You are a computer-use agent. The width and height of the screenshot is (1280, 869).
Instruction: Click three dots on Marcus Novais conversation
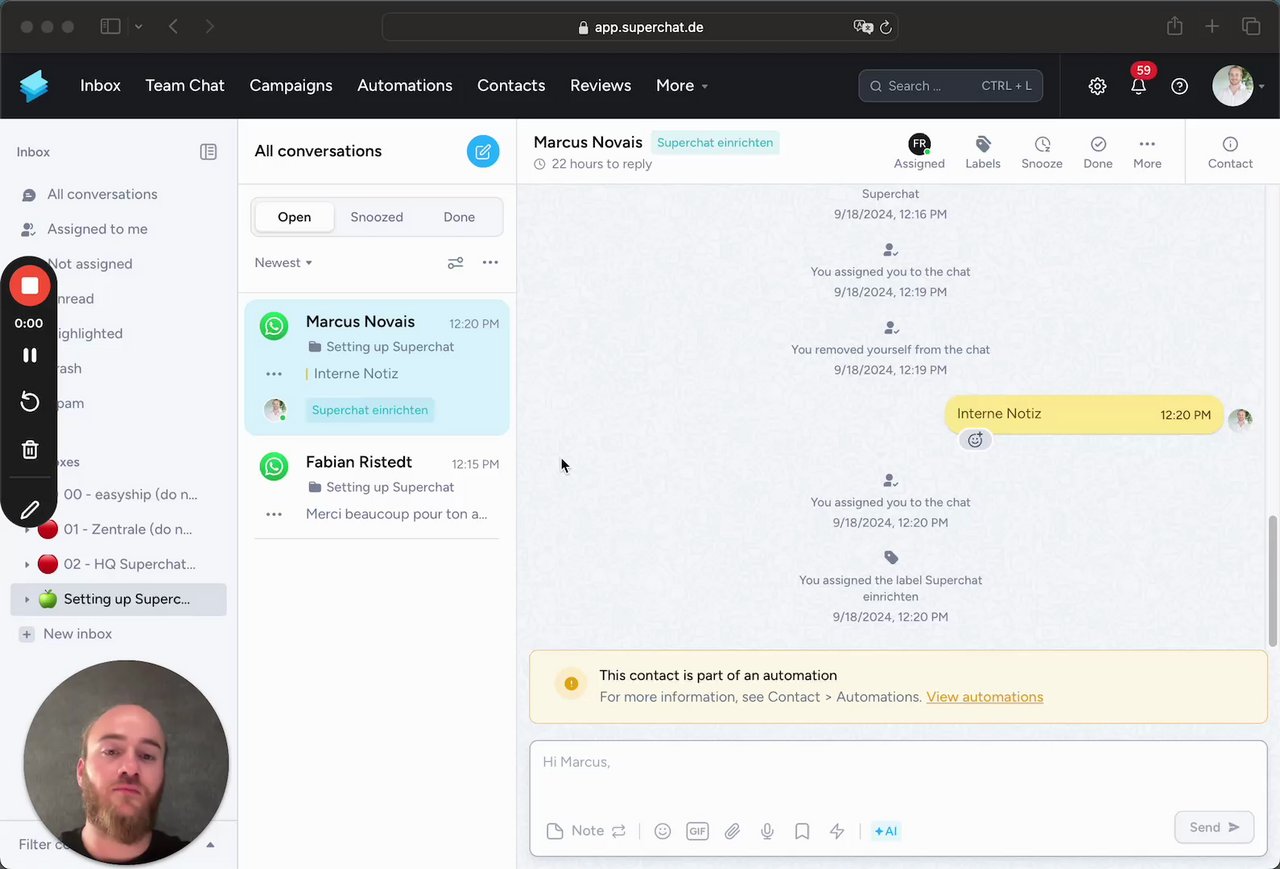[274, 374]
